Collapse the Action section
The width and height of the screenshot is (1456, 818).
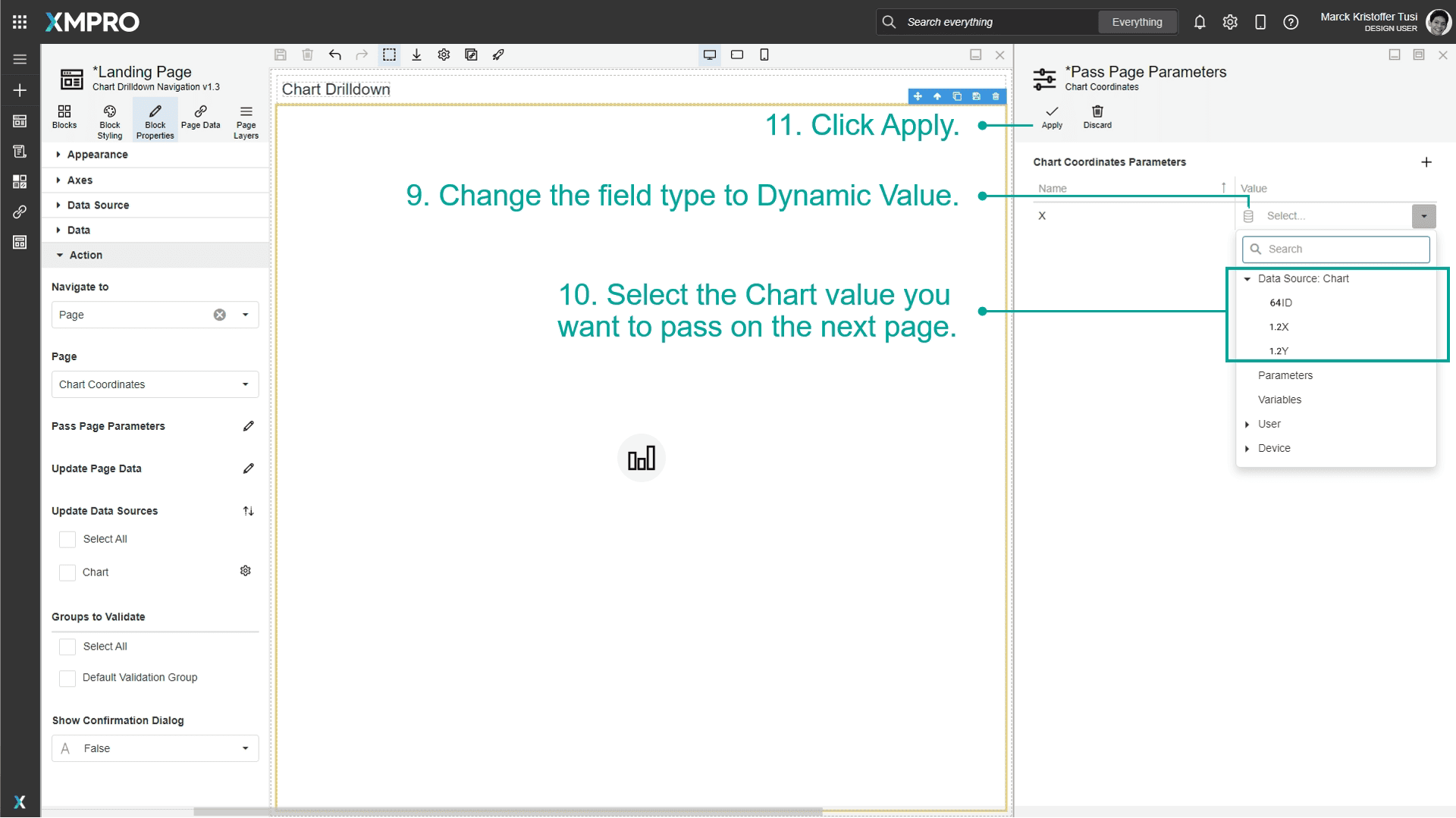(83, 255)
